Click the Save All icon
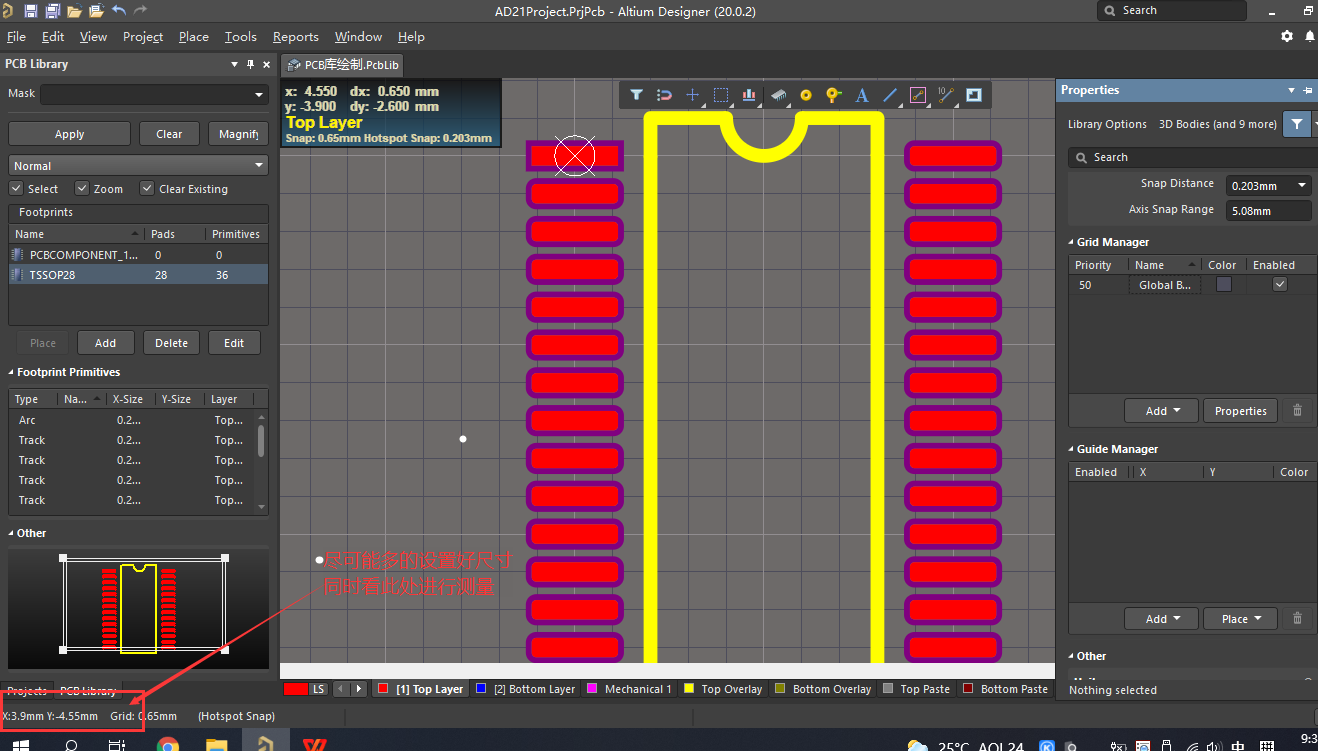 point(52,11)
